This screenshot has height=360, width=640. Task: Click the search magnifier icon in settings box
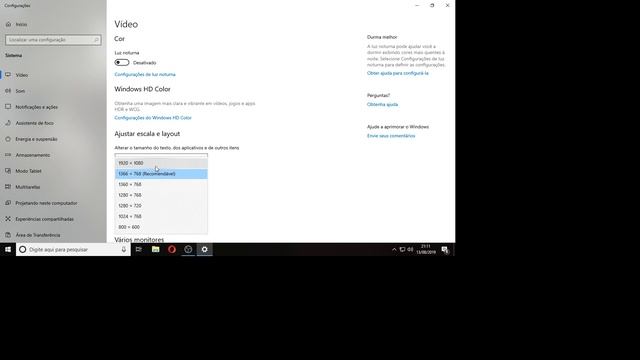[96, 40]
